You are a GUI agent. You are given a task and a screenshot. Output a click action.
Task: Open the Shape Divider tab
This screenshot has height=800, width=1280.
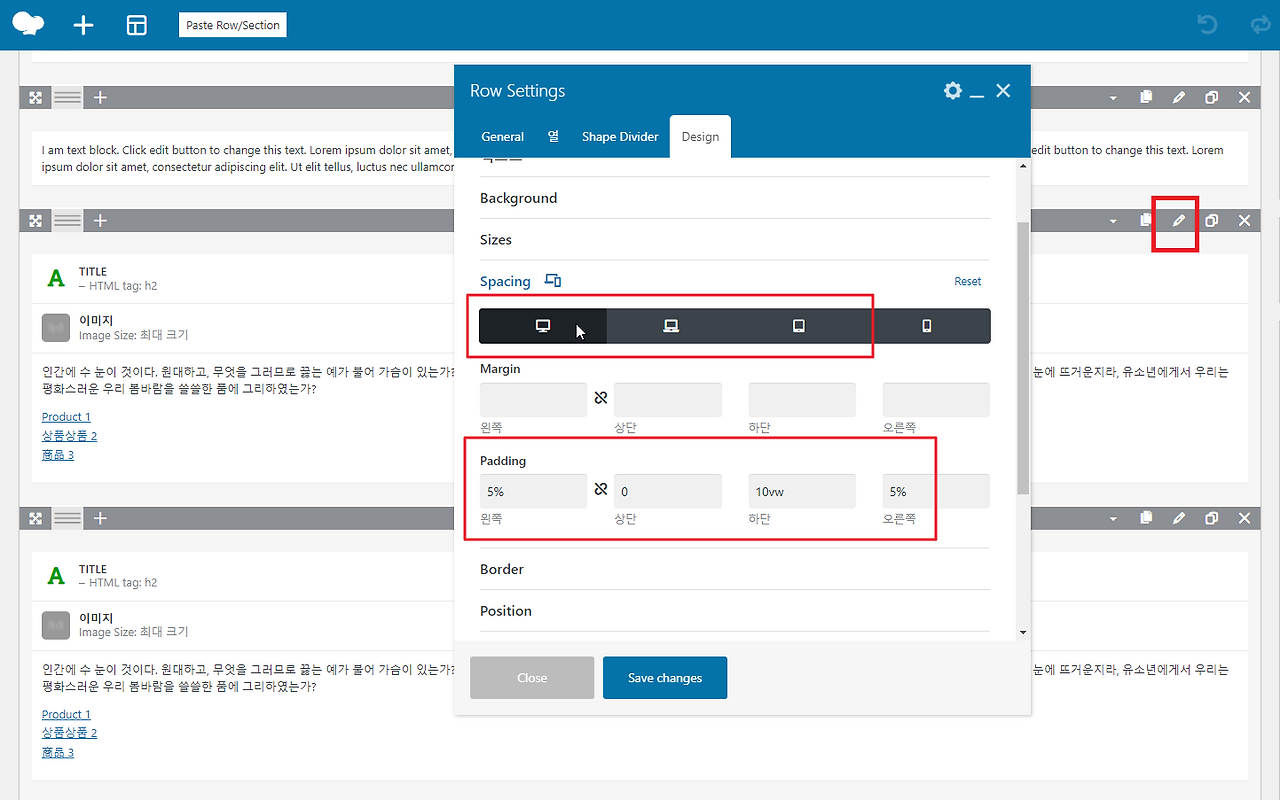(x=620, y=137)
